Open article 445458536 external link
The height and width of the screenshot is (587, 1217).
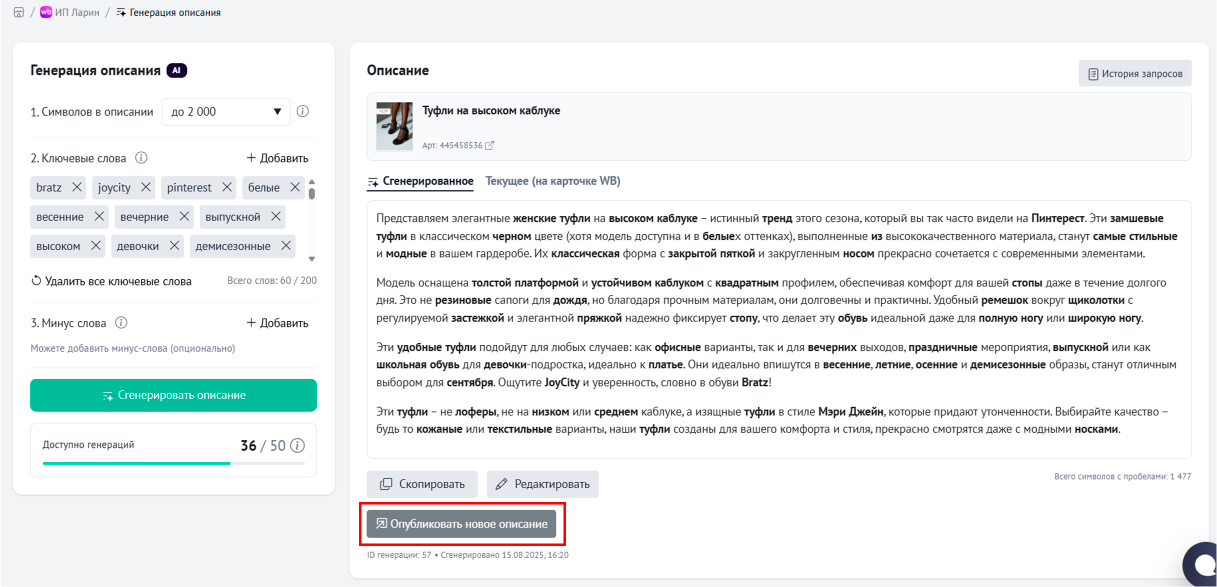[489, 146]
